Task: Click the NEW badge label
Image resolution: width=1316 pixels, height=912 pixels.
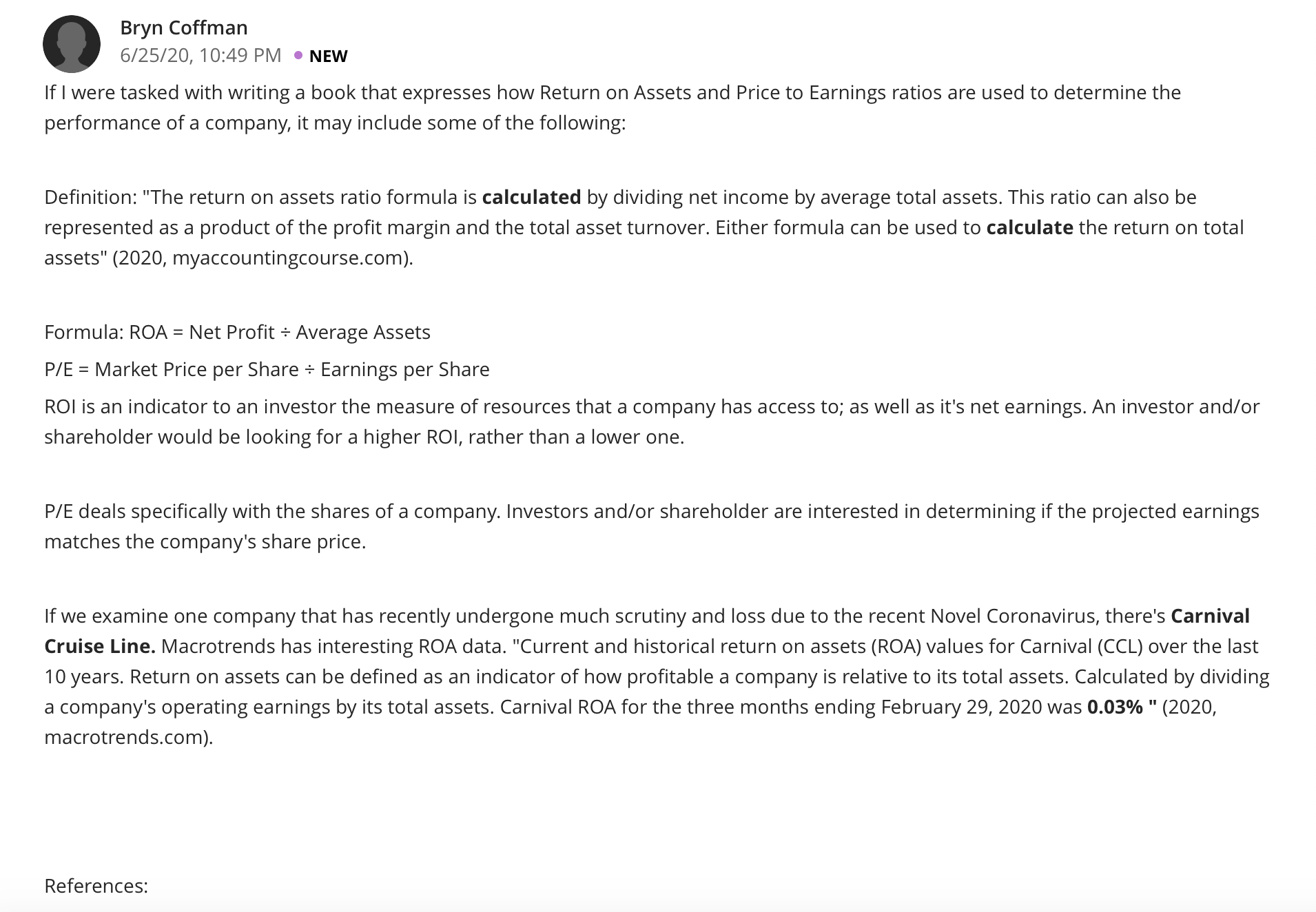Action: [328, 56]
